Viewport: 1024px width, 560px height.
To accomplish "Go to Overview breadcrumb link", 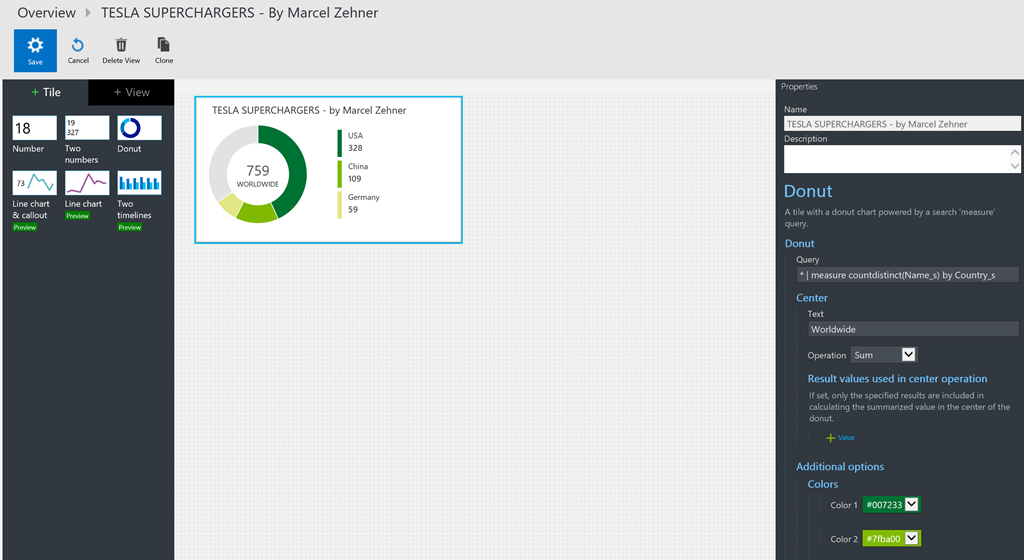I will coord(46,13).
